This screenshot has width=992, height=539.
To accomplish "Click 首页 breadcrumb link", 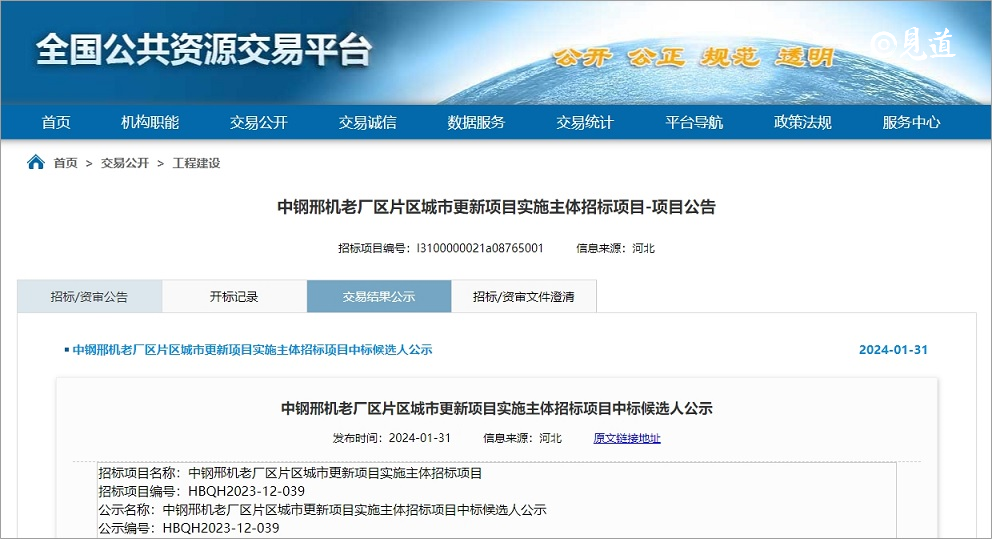I will point(65,163).
